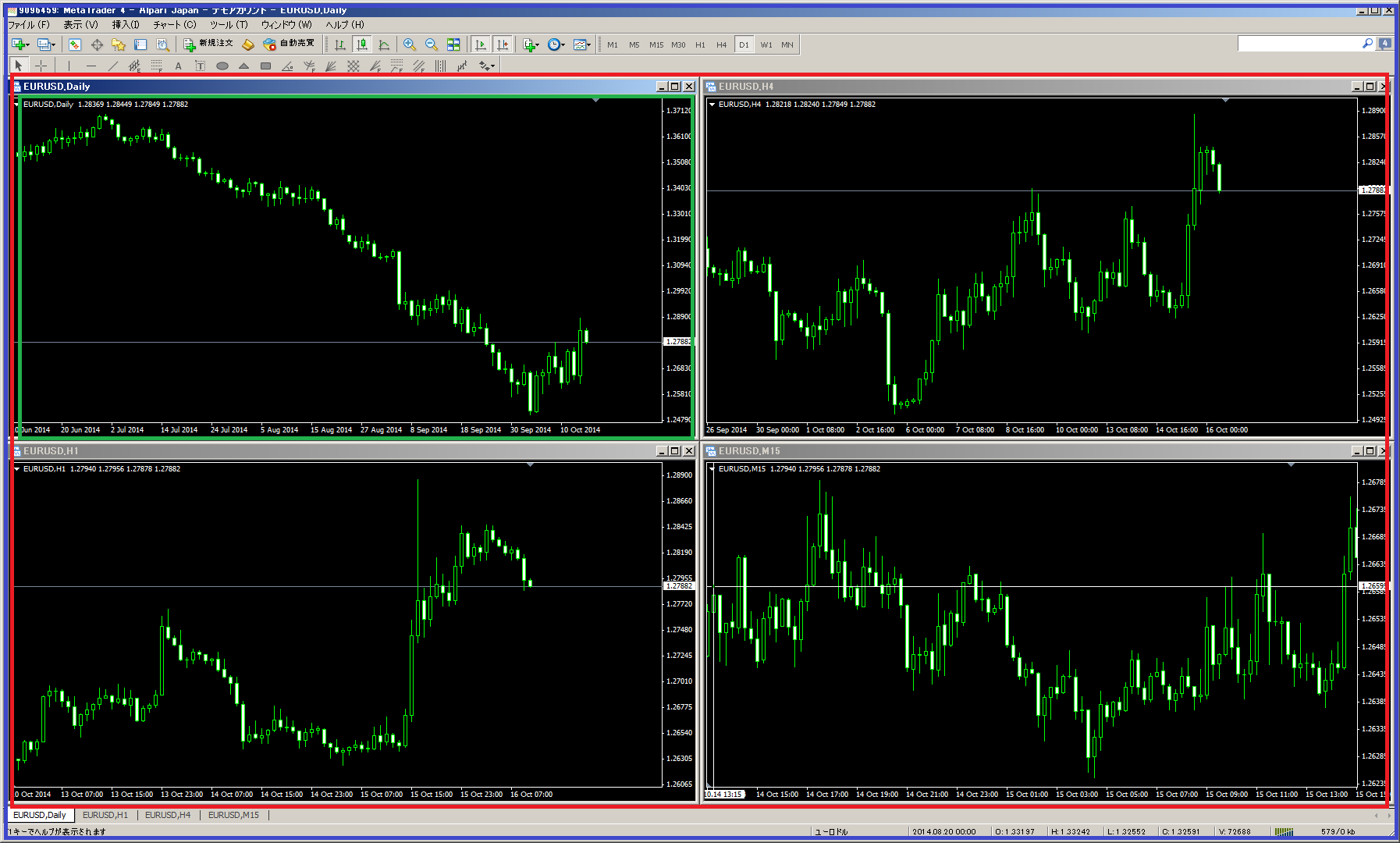This screenshot has height=843, width=1400.
Task: Click the 自動売買 auto trading button
Action: coord(290,44)
